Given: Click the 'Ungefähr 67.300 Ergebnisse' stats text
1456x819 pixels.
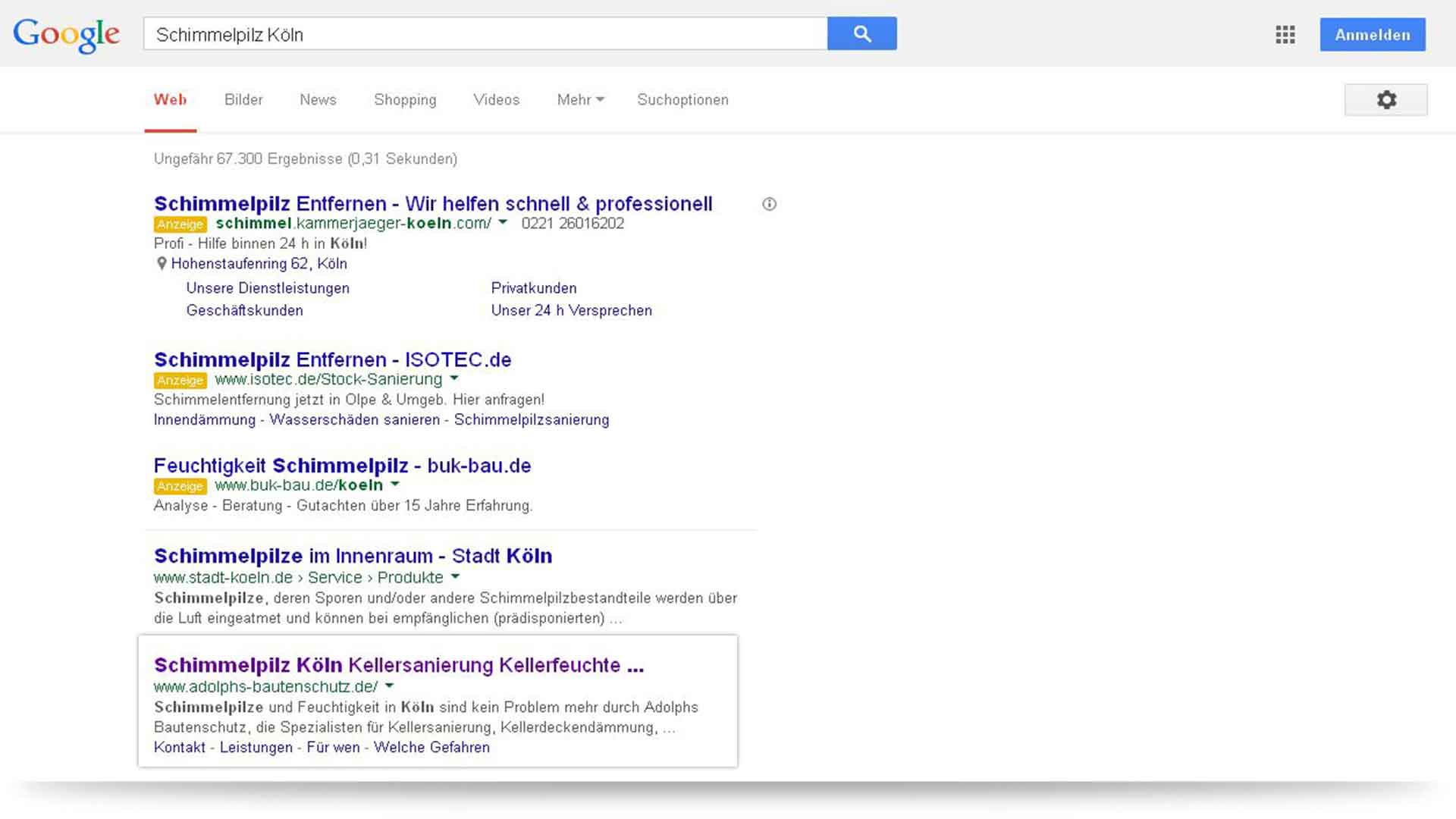Looking at the screenshot, I should [x=305, y=159].
